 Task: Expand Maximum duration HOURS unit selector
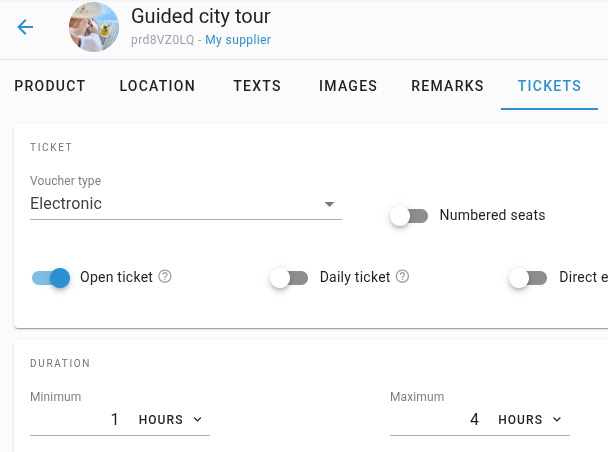point(530,419)
